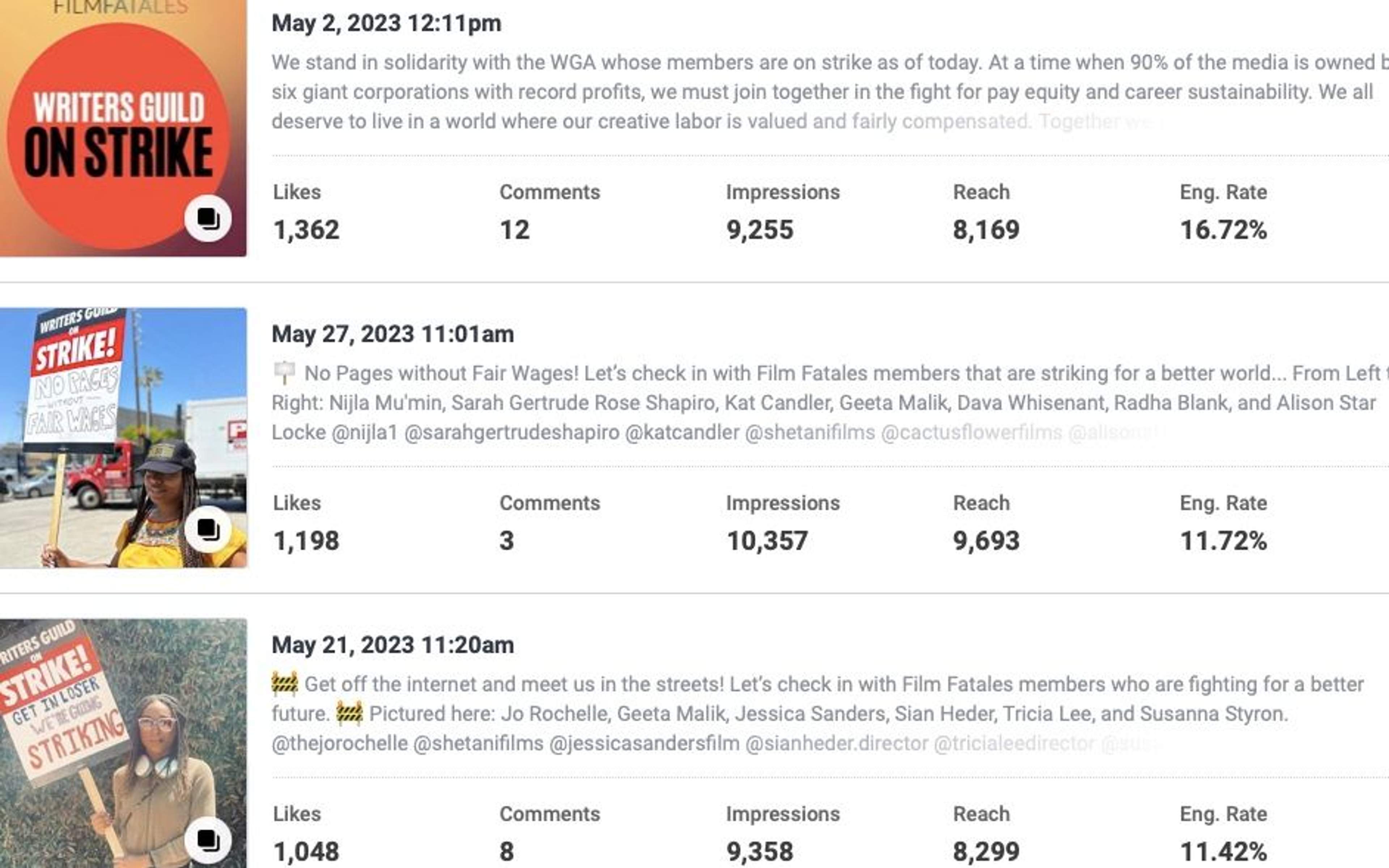Image resolution: width=1389 pixels, height=868 pixels.
Task: Click carousel icon on May 27 post photo
Action: [208, 529]
